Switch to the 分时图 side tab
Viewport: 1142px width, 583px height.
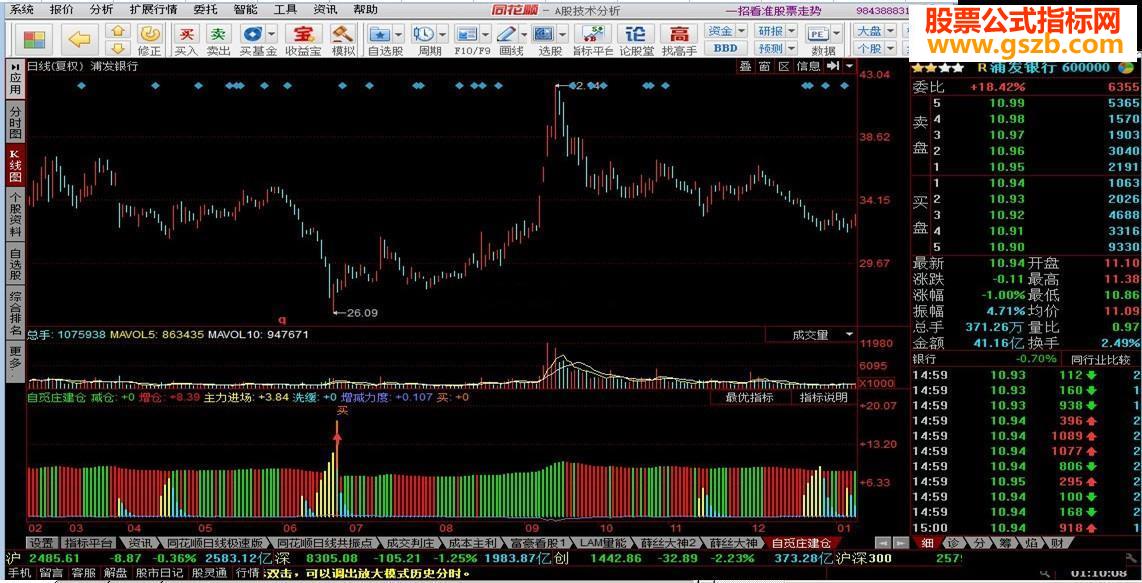[x=15, y=124]
